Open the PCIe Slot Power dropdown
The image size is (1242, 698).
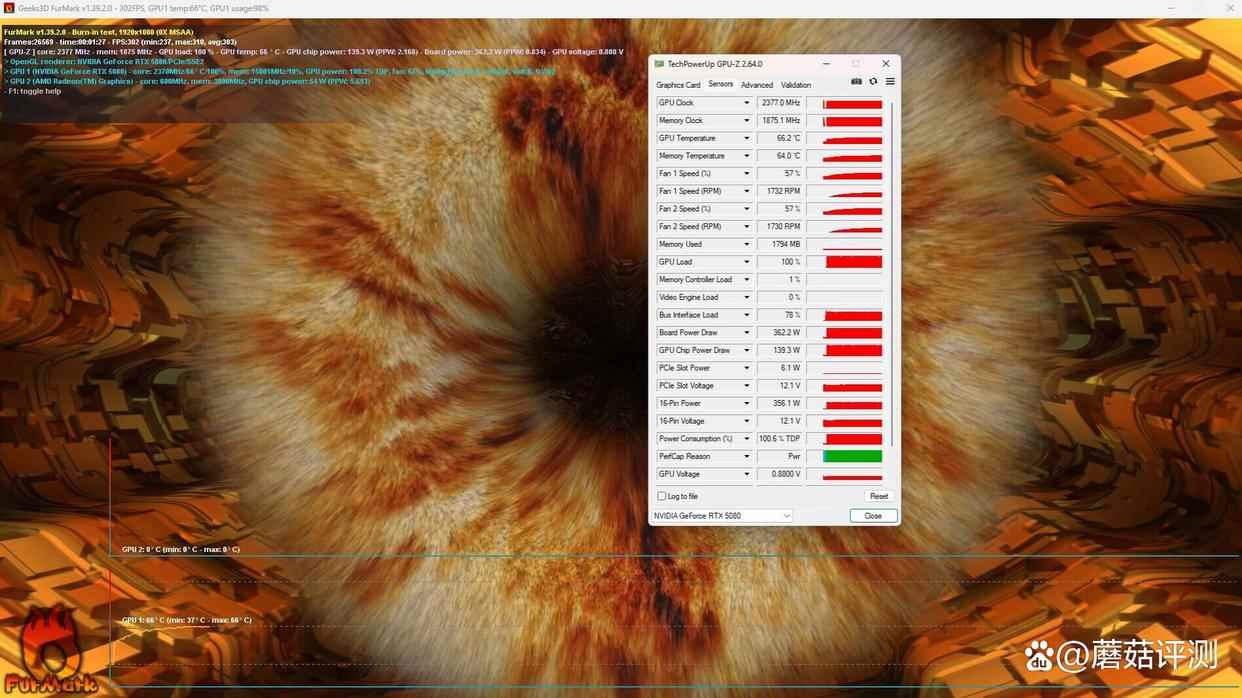pos(746,368)
